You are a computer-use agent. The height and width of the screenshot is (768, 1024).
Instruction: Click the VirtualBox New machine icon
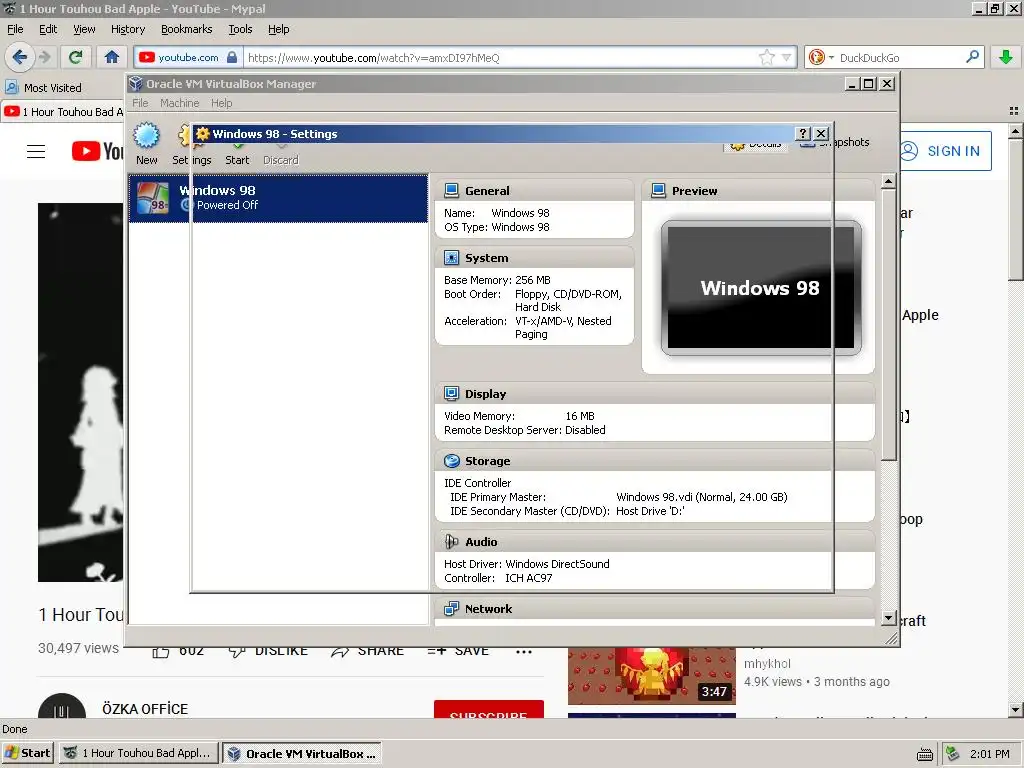point(146,144)
